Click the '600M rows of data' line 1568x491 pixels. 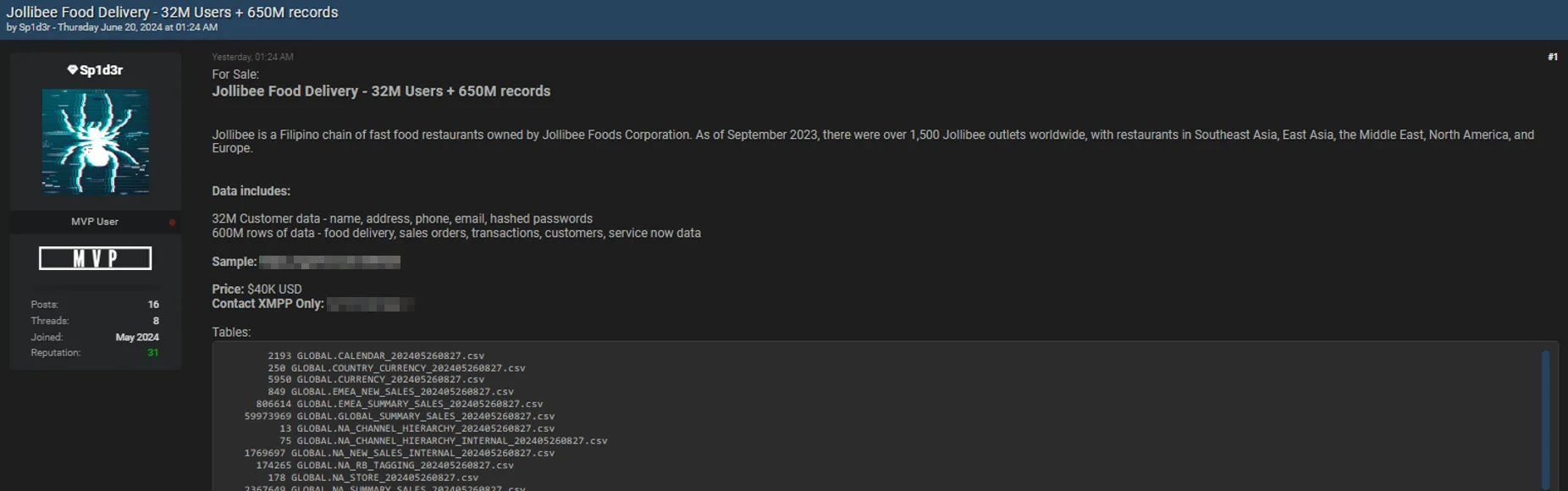(x=456, y=234)
